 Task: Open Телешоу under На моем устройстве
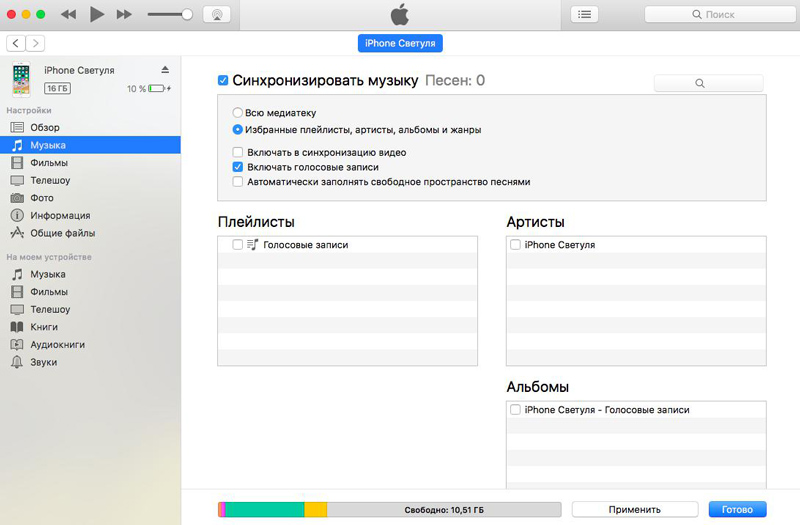tap(90, 309)
